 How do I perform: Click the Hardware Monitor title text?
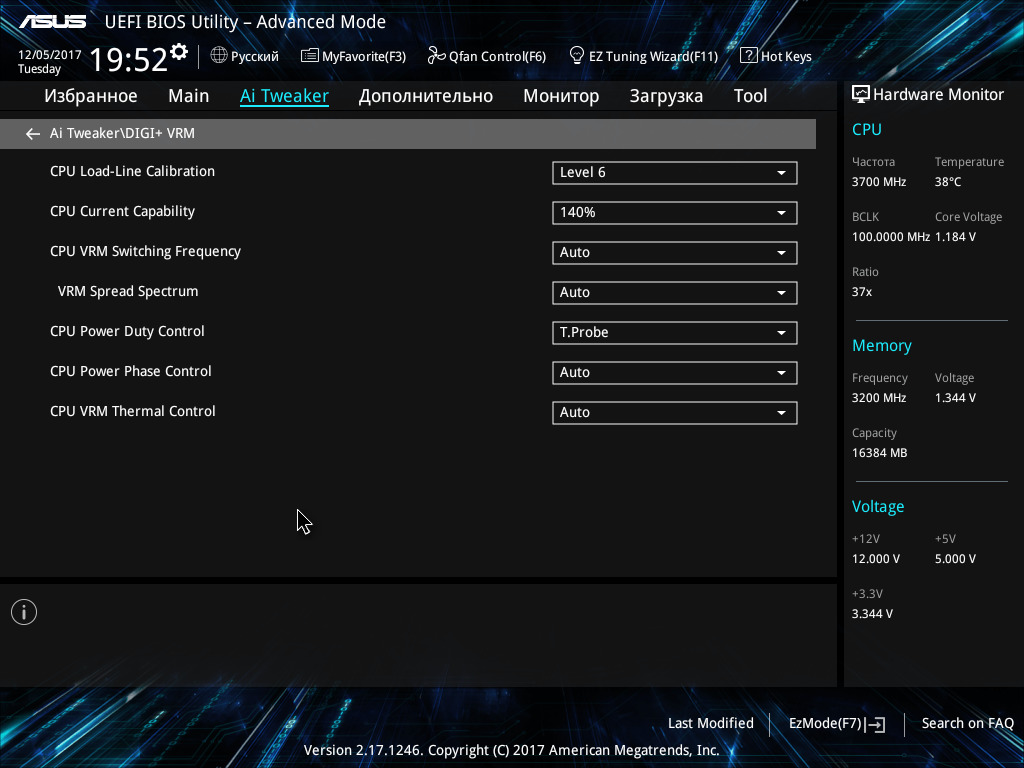(938, 95)
